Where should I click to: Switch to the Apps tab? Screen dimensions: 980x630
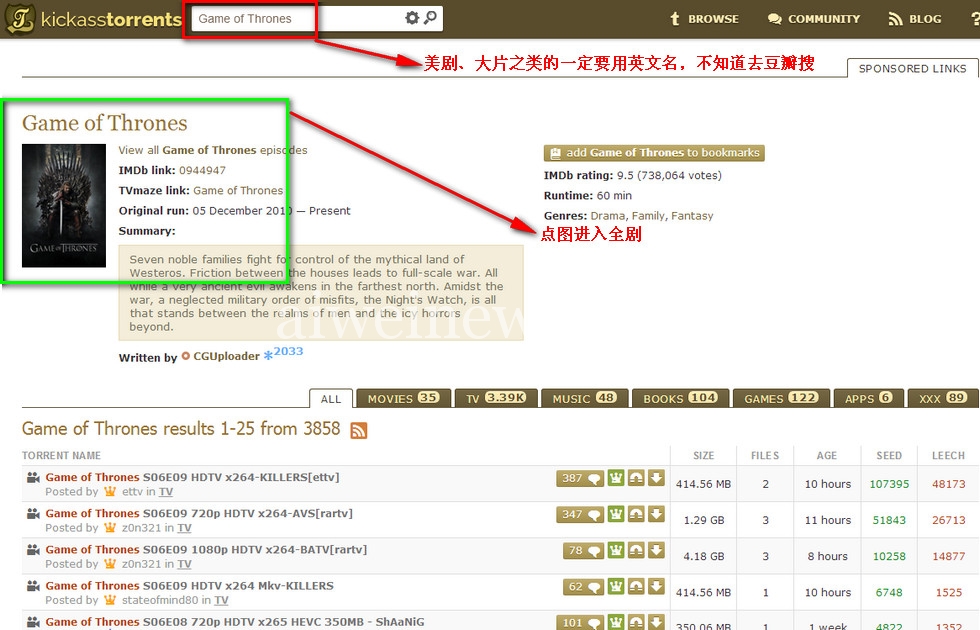point(869,398)
